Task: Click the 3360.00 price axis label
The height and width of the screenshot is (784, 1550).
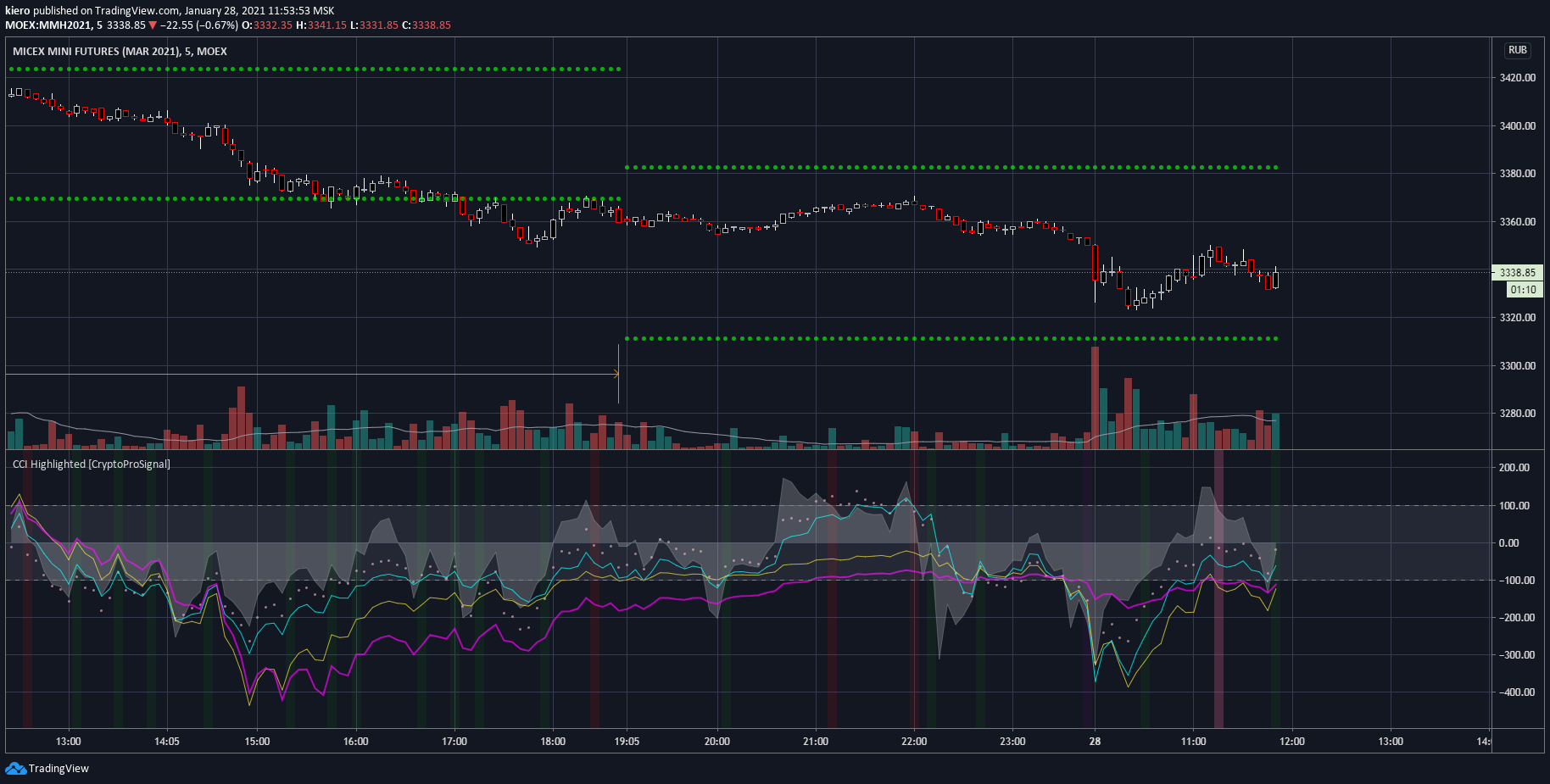Action: tap(1518, 222)
